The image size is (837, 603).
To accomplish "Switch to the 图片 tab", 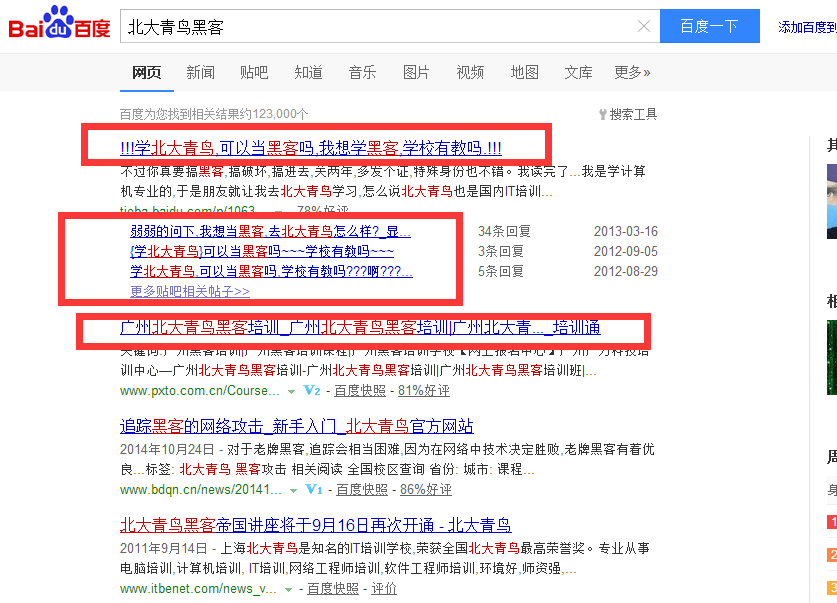I will [x=416, y=73].
